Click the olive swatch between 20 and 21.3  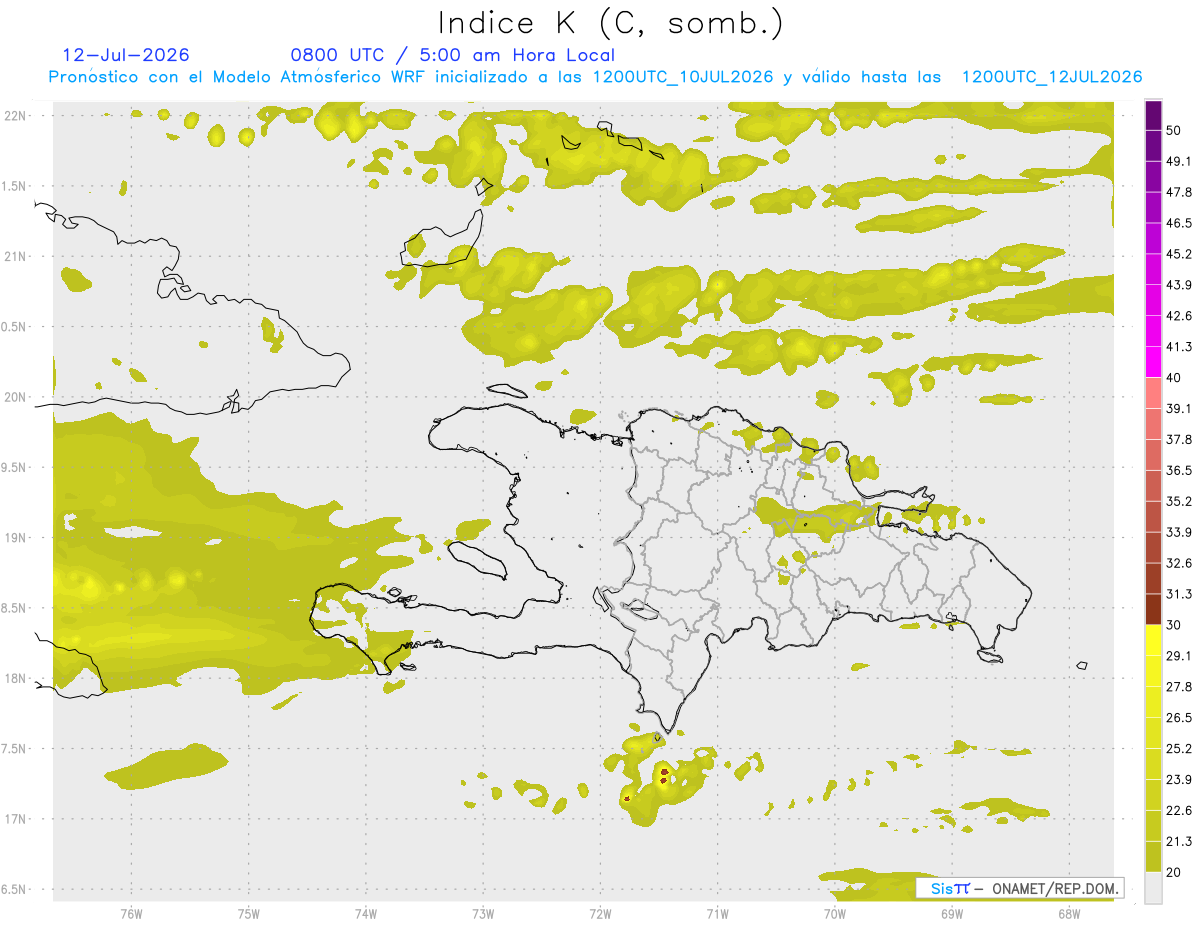tap(1153, 856)
